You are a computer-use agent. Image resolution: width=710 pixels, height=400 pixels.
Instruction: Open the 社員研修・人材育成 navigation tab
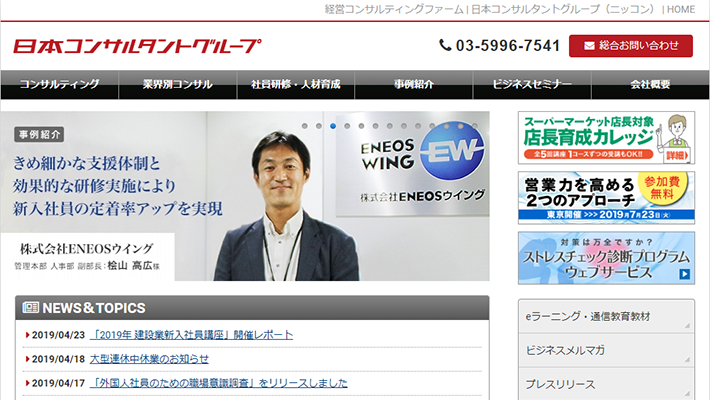296,84
